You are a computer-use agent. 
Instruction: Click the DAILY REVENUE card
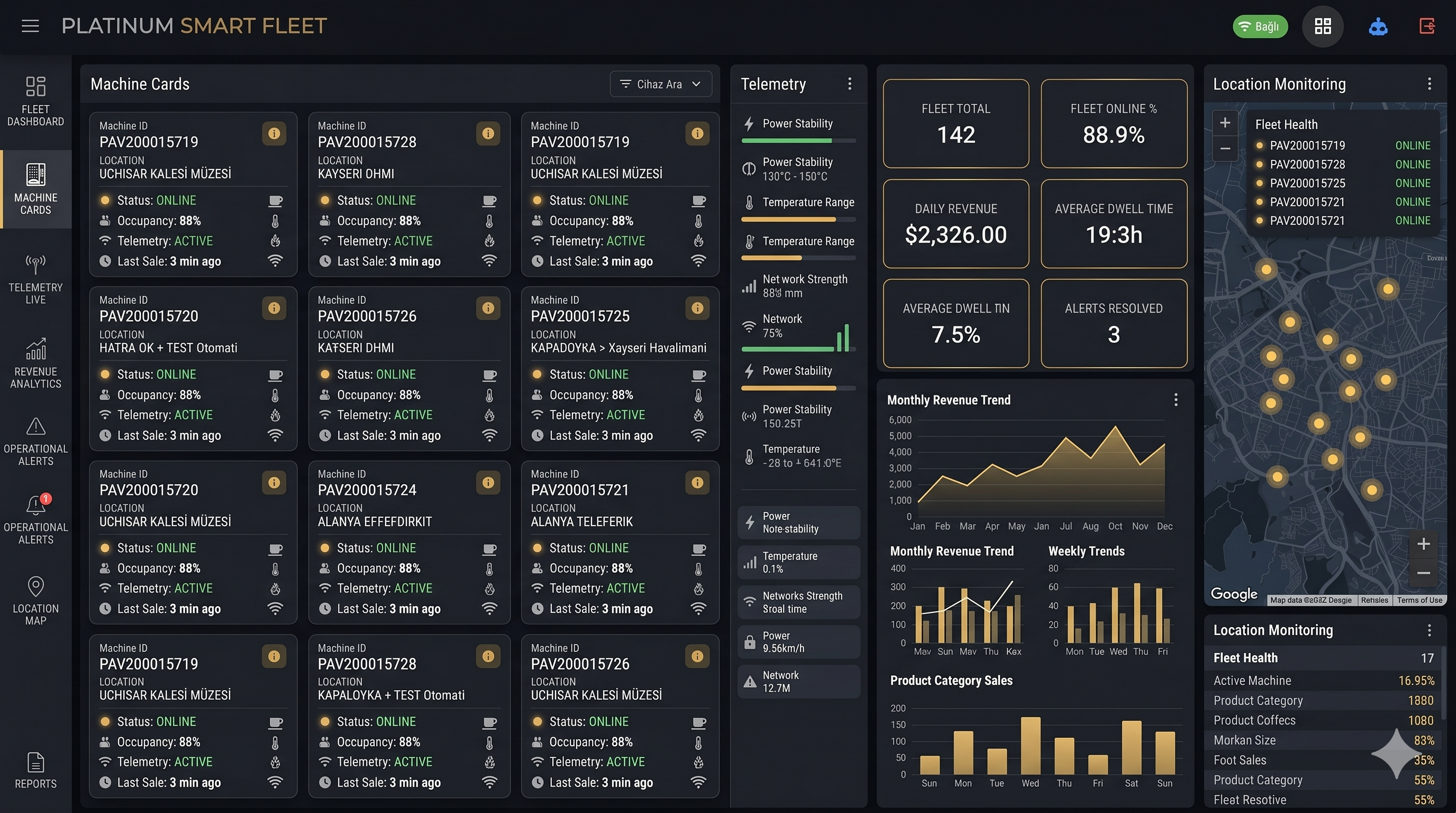tap(956, 223)
